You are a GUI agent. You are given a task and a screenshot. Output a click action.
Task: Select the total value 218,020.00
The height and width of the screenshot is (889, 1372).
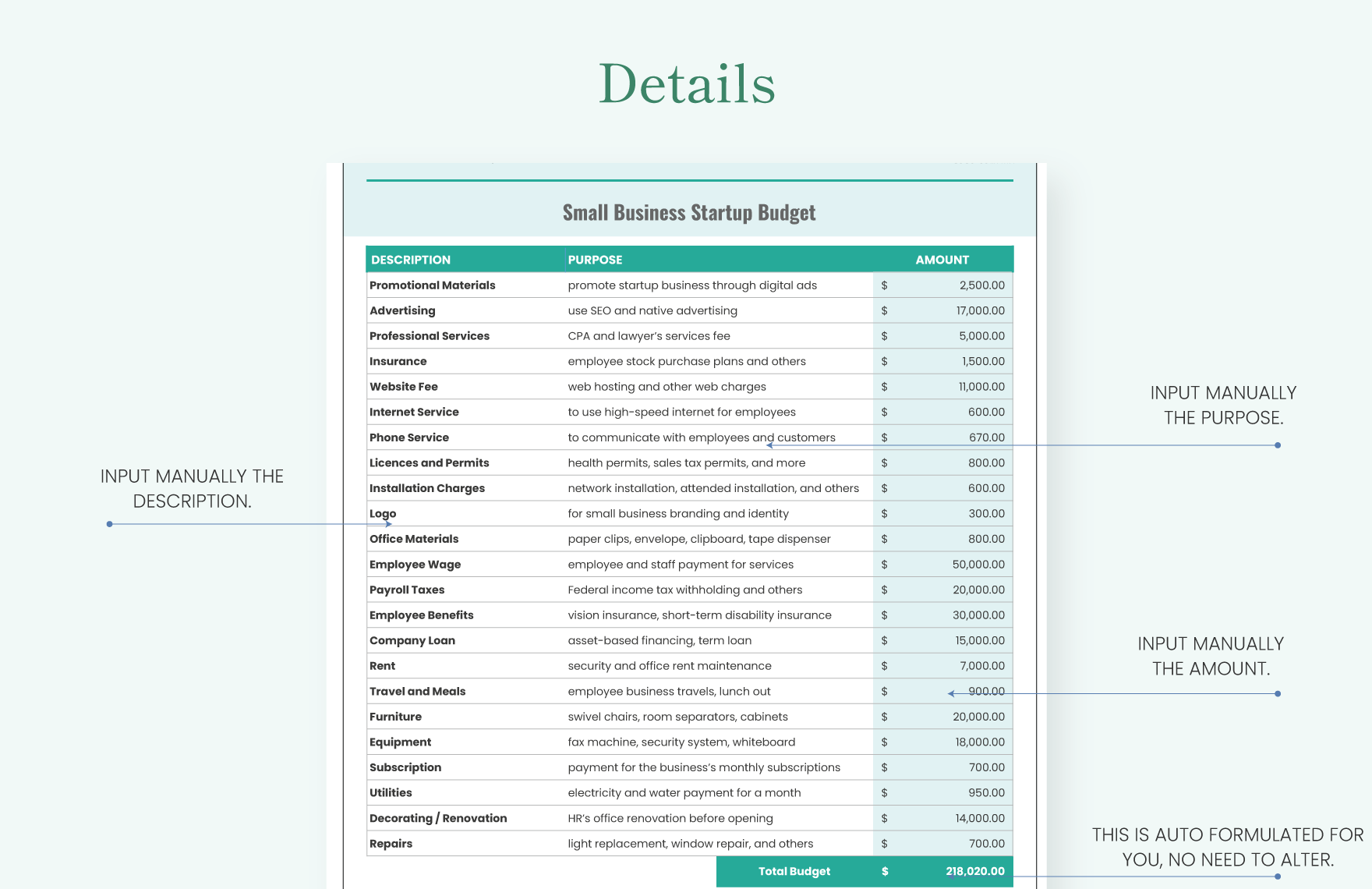pos(975,872)
